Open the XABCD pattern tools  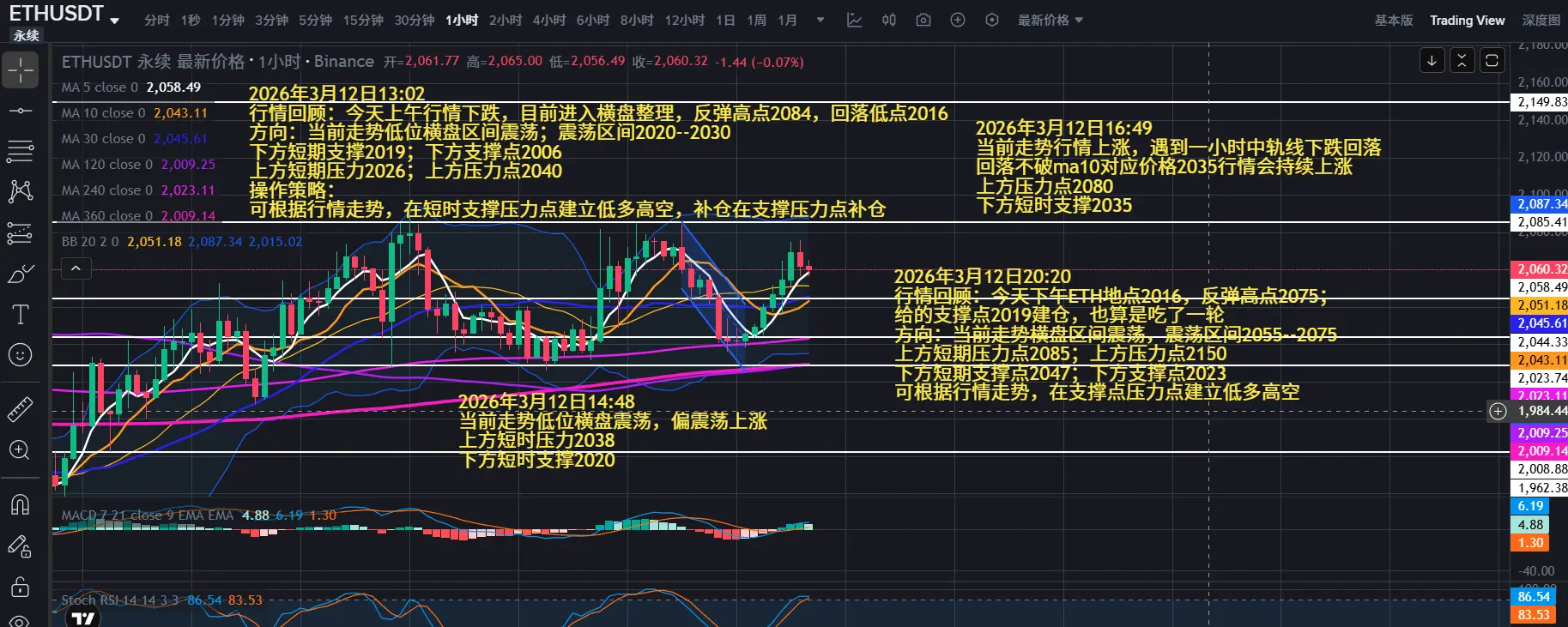pyautogui.click(x=21, y=191)
